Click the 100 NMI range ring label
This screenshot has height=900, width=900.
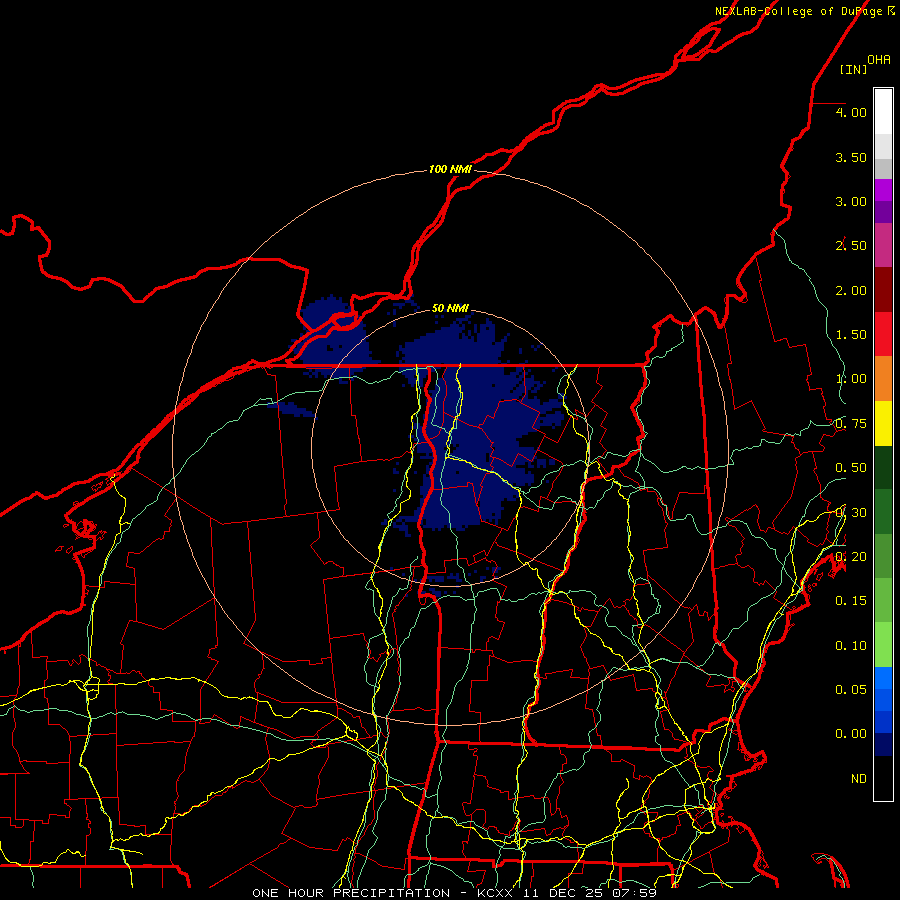click(450, 169)
